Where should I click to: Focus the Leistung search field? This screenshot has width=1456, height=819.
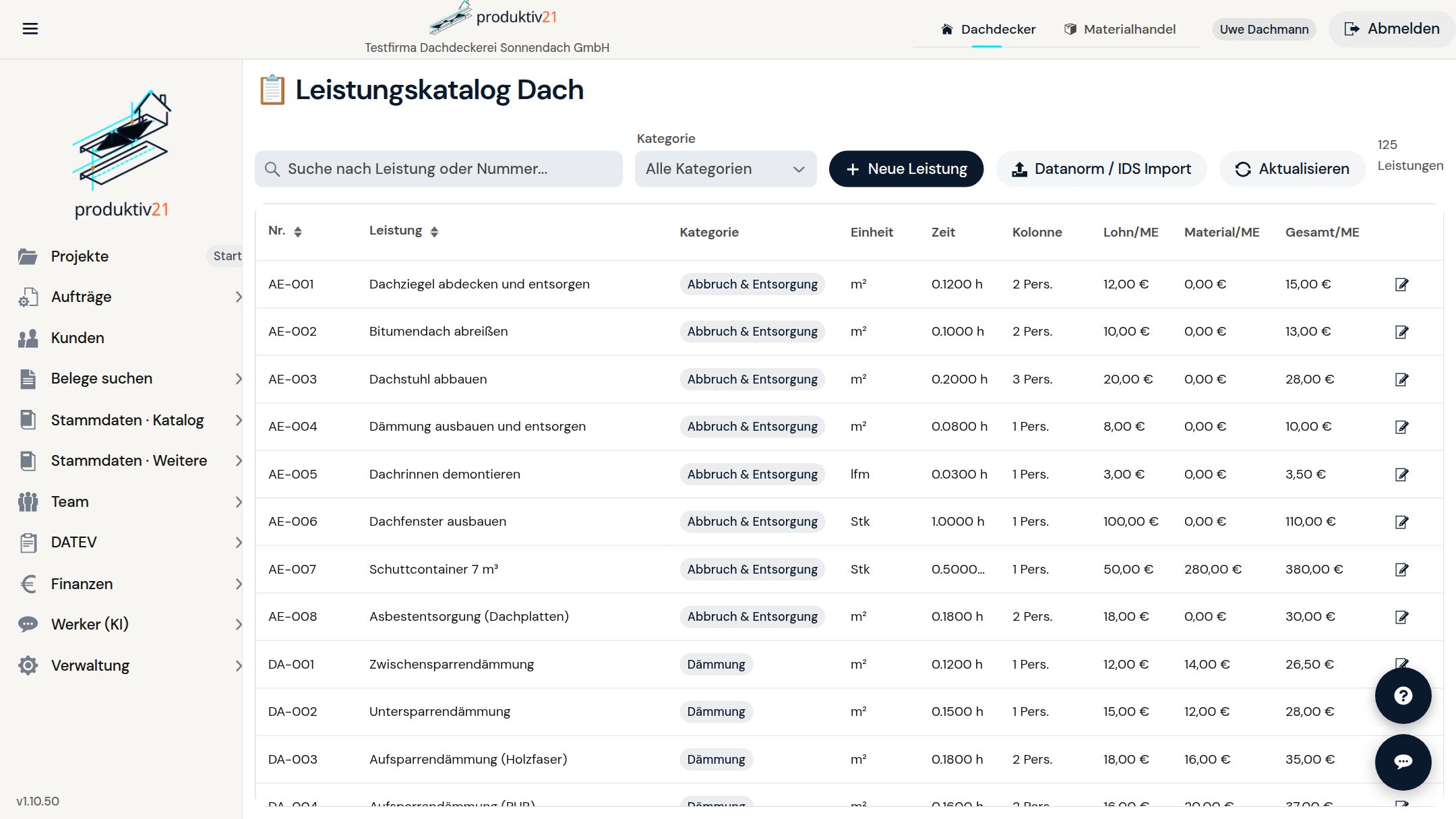click(438, 169)
